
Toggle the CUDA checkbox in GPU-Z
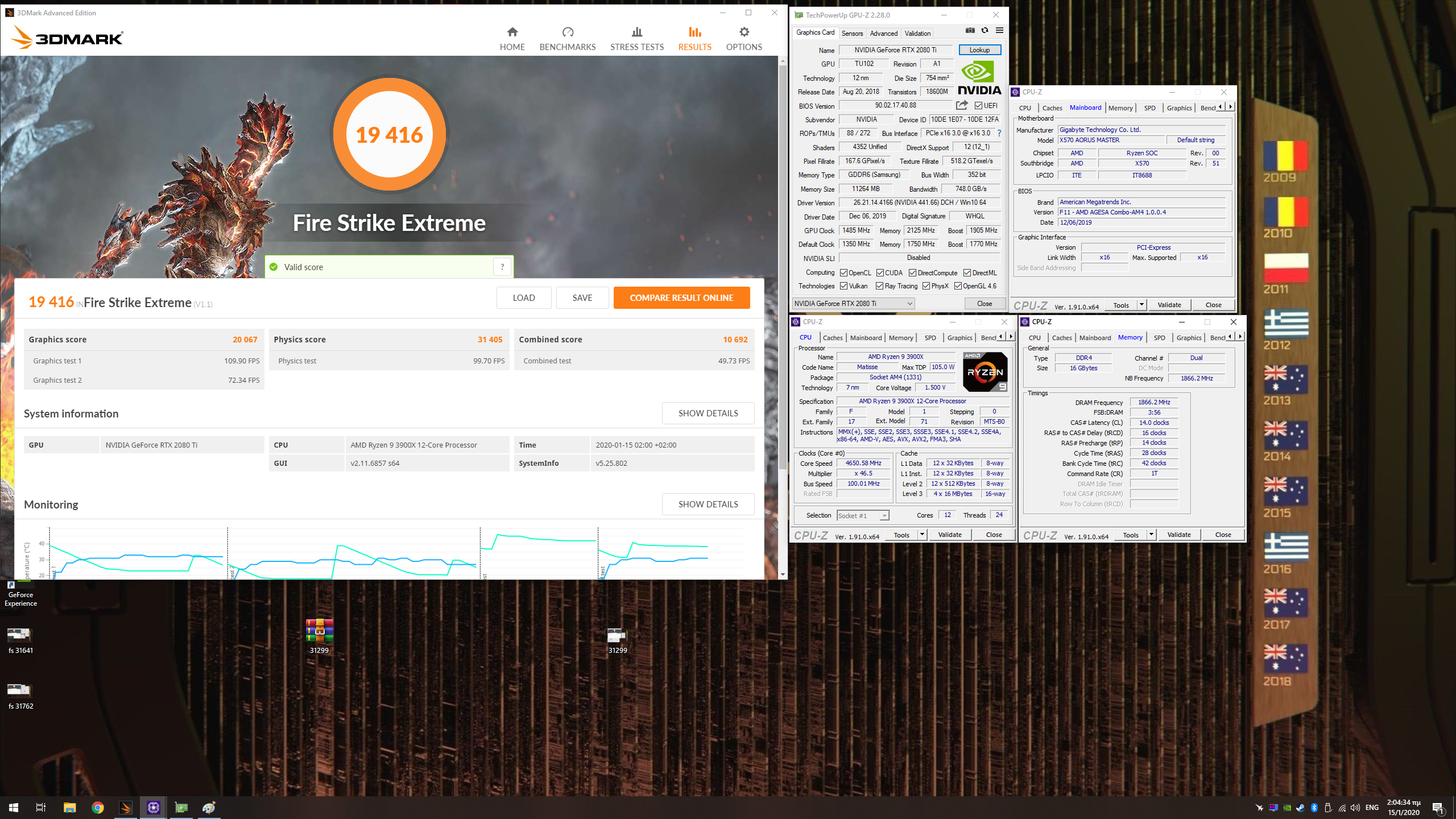click(x=880, y=272)
